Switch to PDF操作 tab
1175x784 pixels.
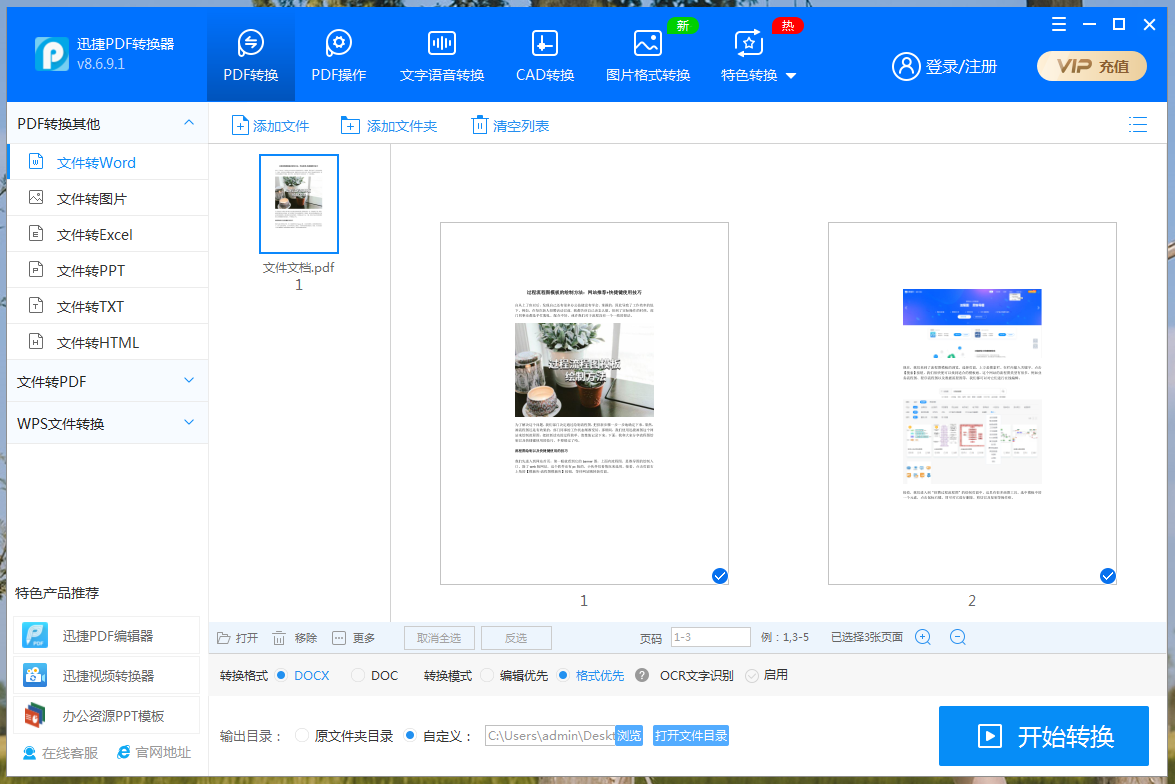(x=339, y=56)
